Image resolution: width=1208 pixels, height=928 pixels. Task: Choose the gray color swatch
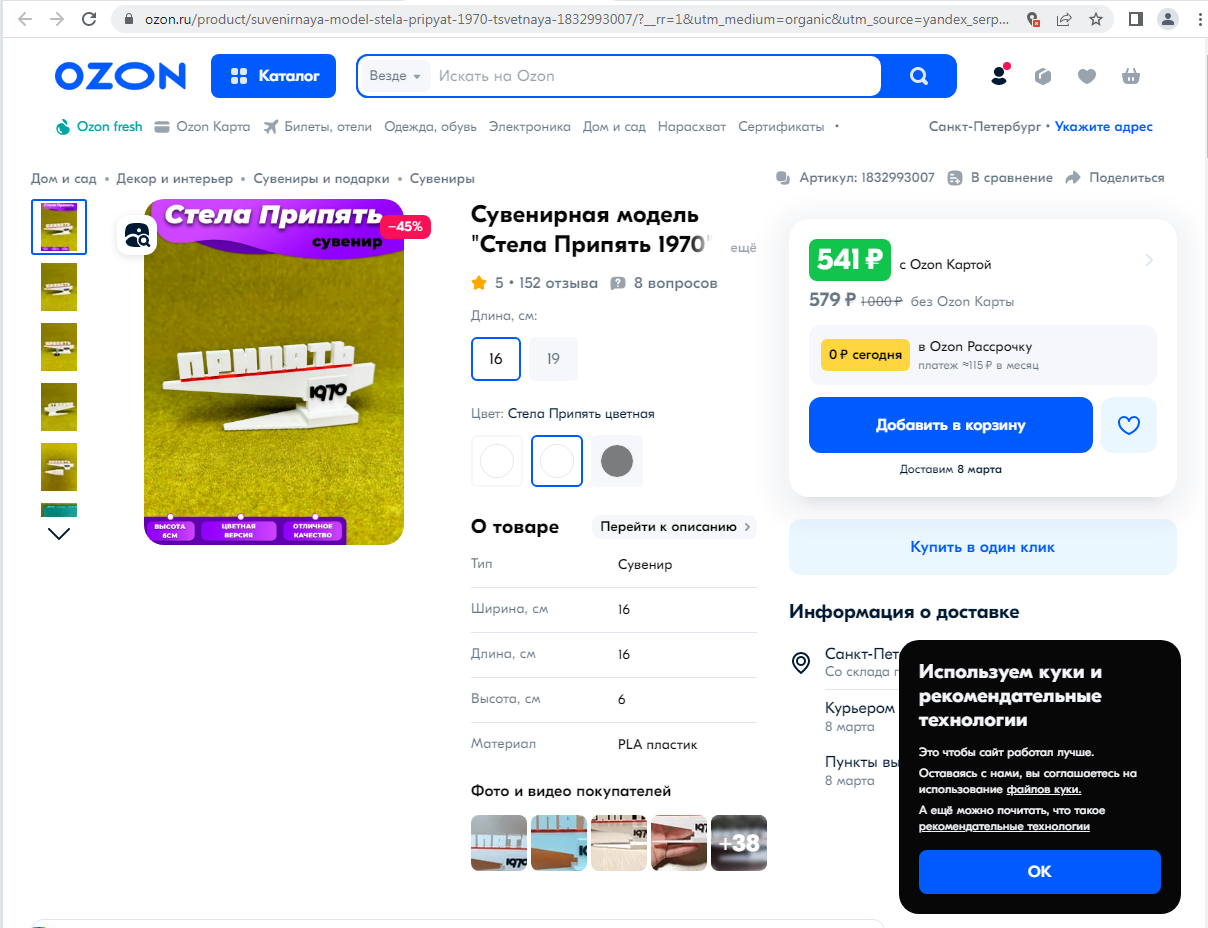point(617,461)
